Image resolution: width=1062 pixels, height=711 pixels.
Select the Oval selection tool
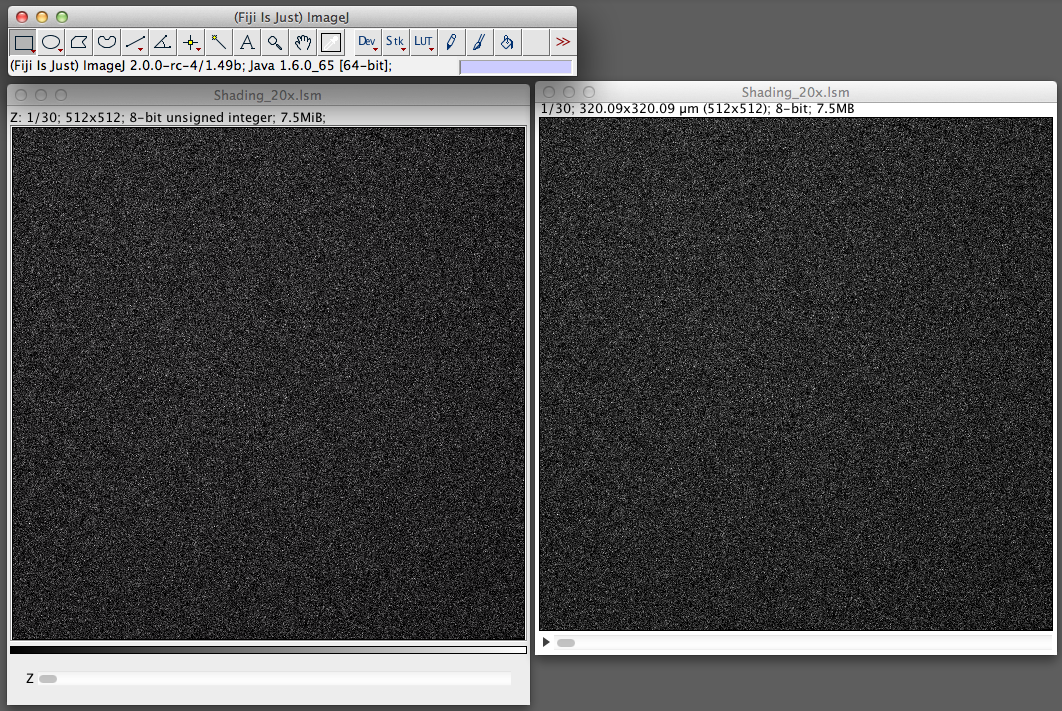pyautogui.click(x=51, y=42)
